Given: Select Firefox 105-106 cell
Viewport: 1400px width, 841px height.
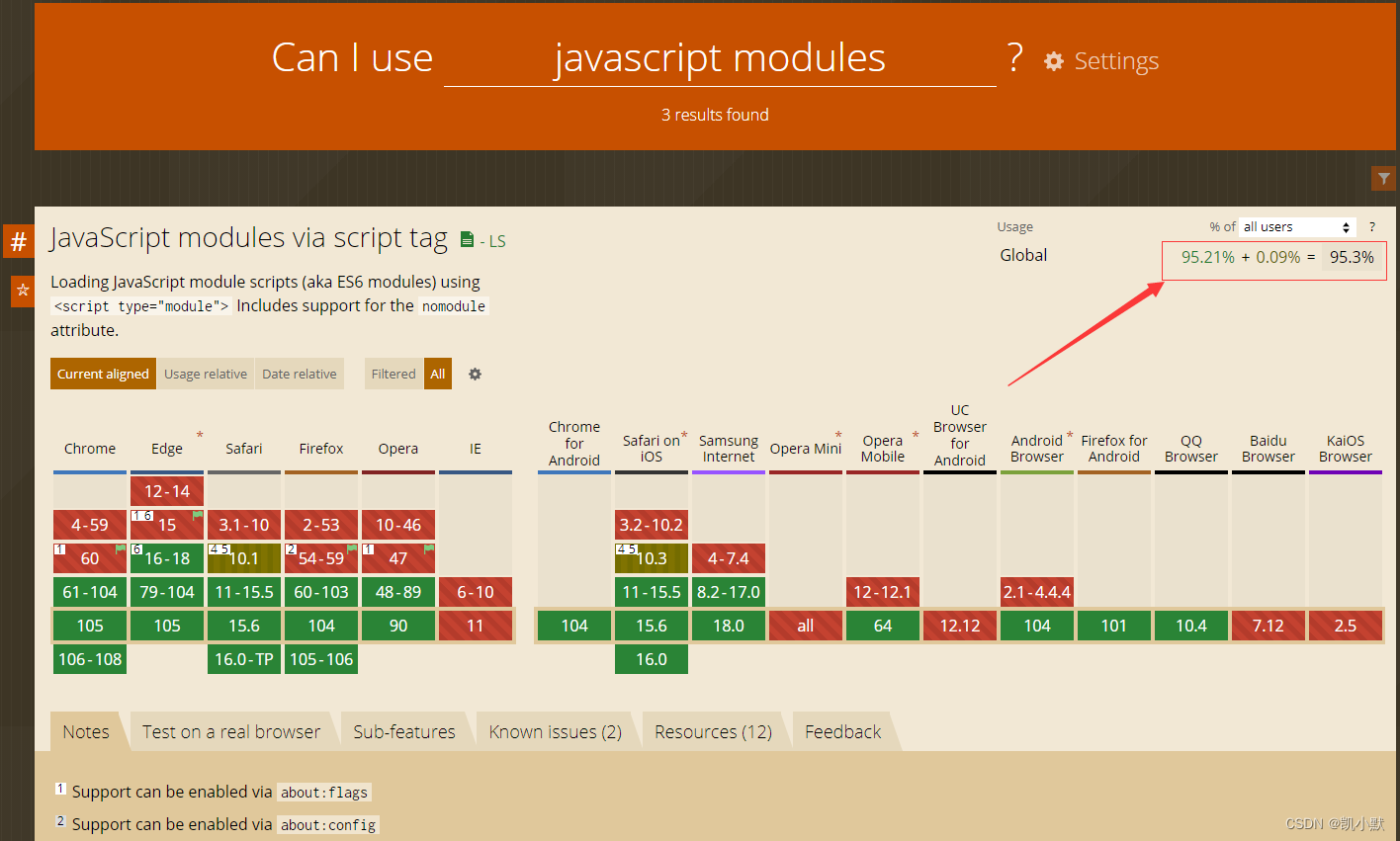Looking at the screenshot, I should pyautogui.click(x=321, y=659).
